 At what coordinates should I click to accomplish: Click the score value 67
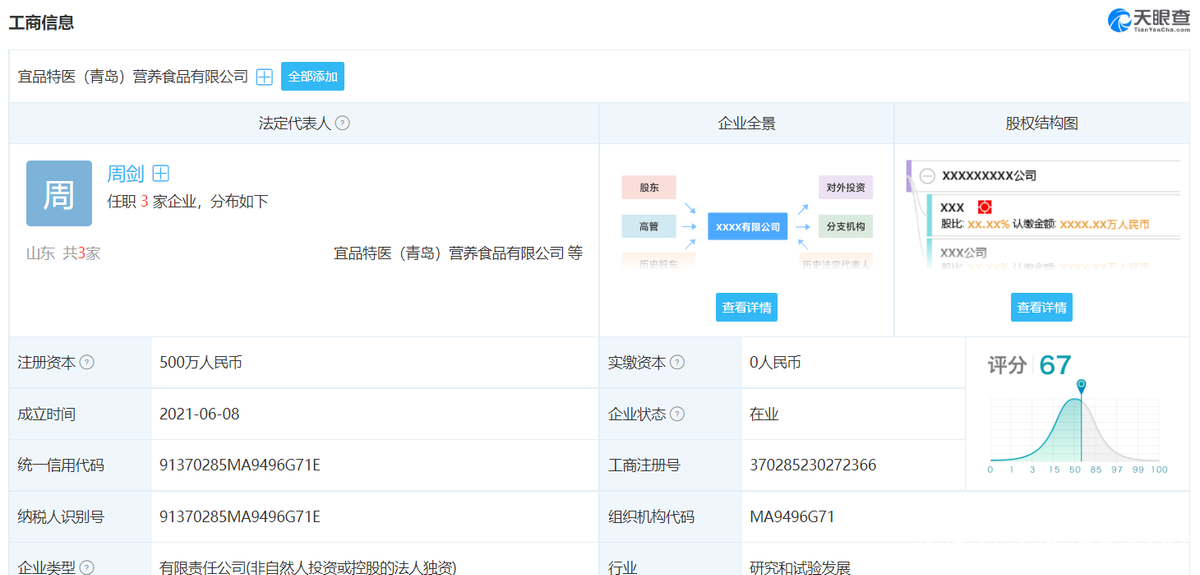(x=1055, y=365)
